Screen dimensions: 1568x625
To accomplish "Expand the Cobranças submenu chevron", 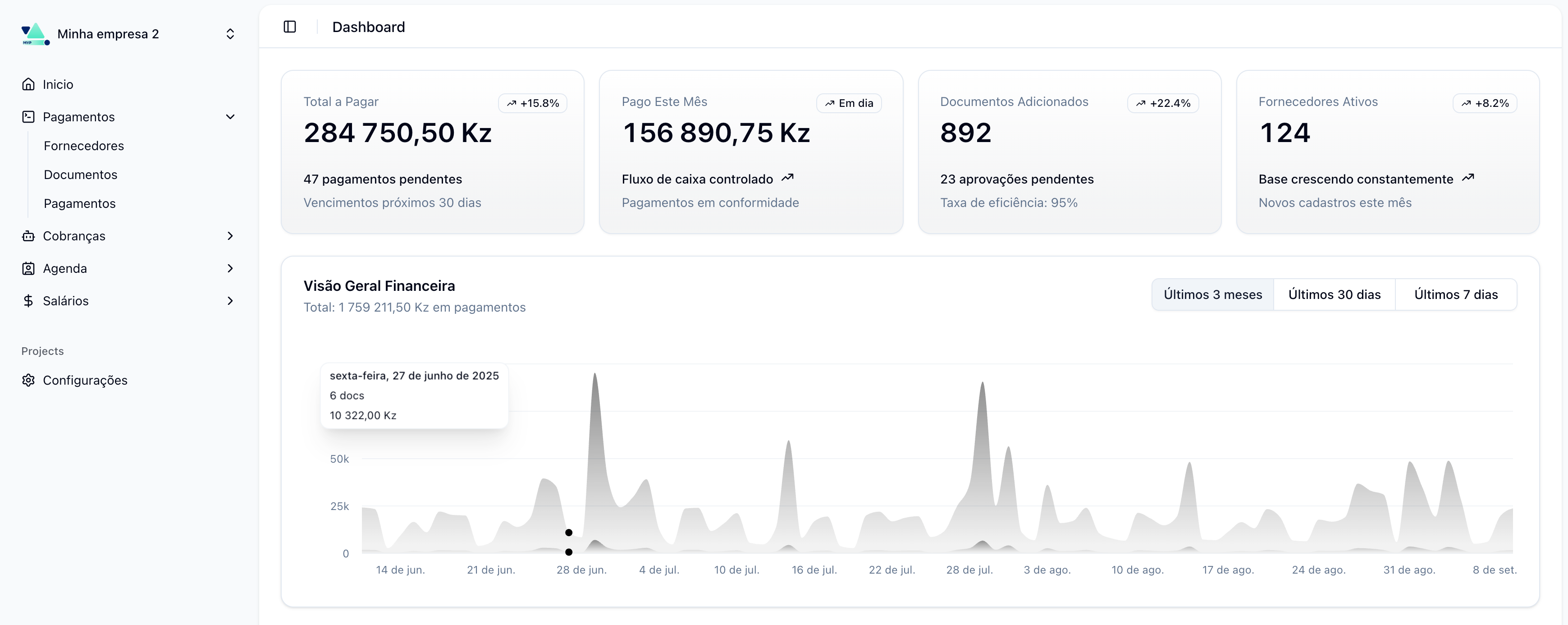I will [x=230, y=236].
